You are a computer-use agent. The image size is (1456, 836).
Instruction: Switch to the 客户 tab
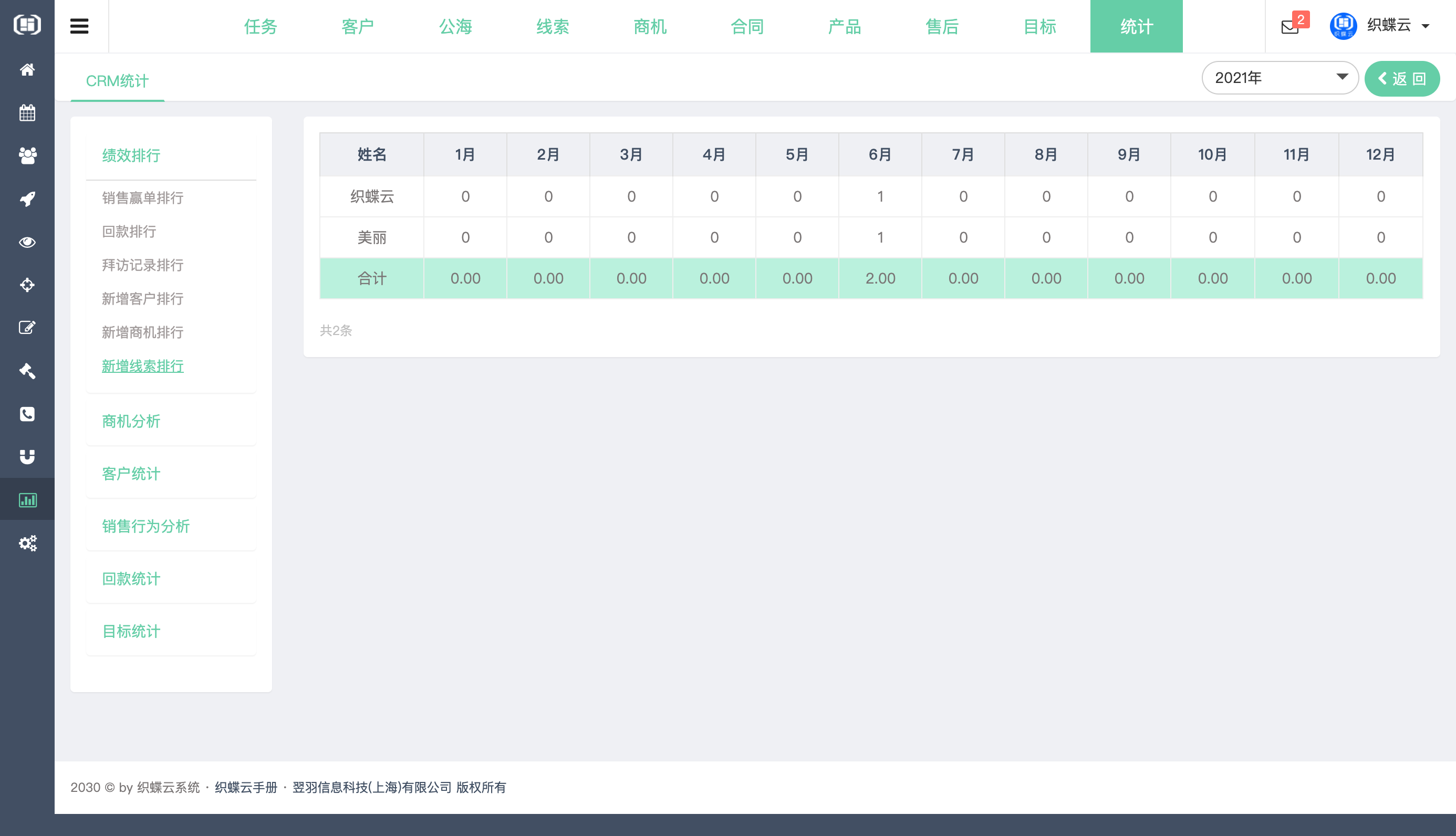pos(357,26)
